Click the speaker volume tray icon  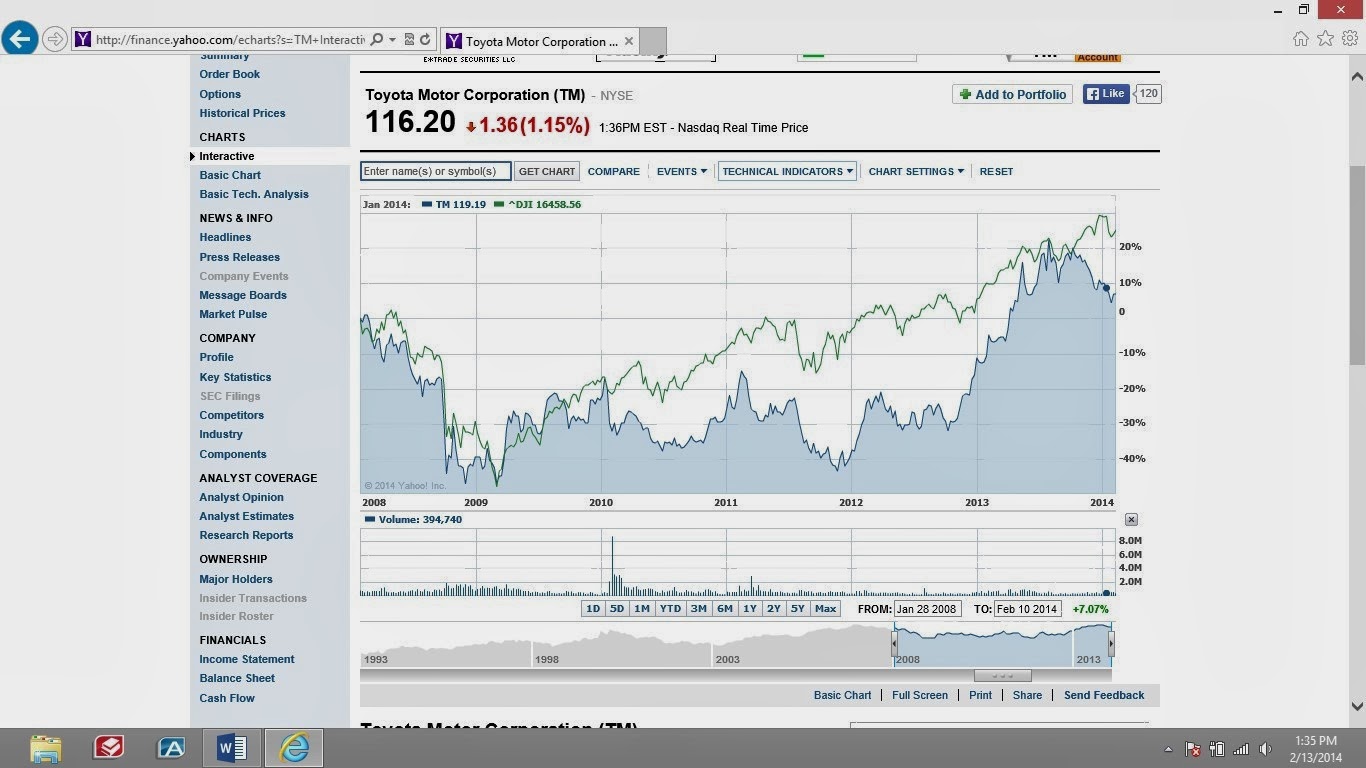[1266, 749]
